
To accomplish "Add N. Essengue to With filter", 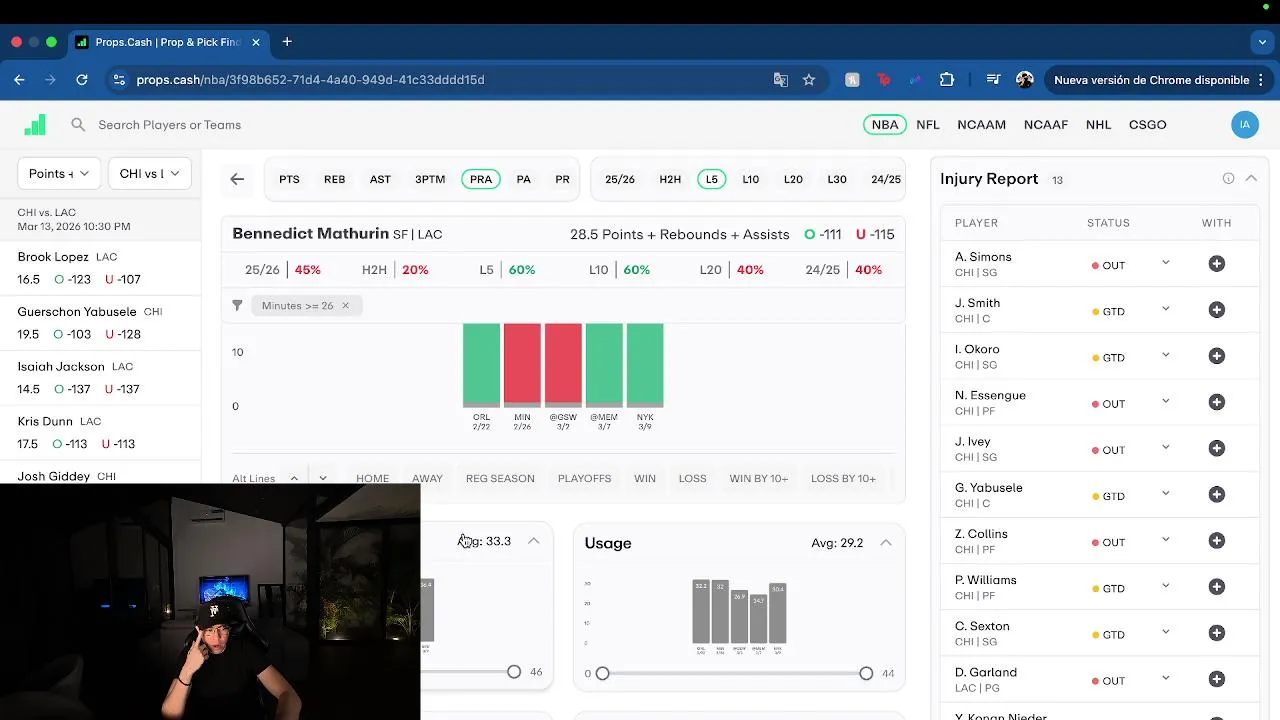I will [x=1217, y=402].
